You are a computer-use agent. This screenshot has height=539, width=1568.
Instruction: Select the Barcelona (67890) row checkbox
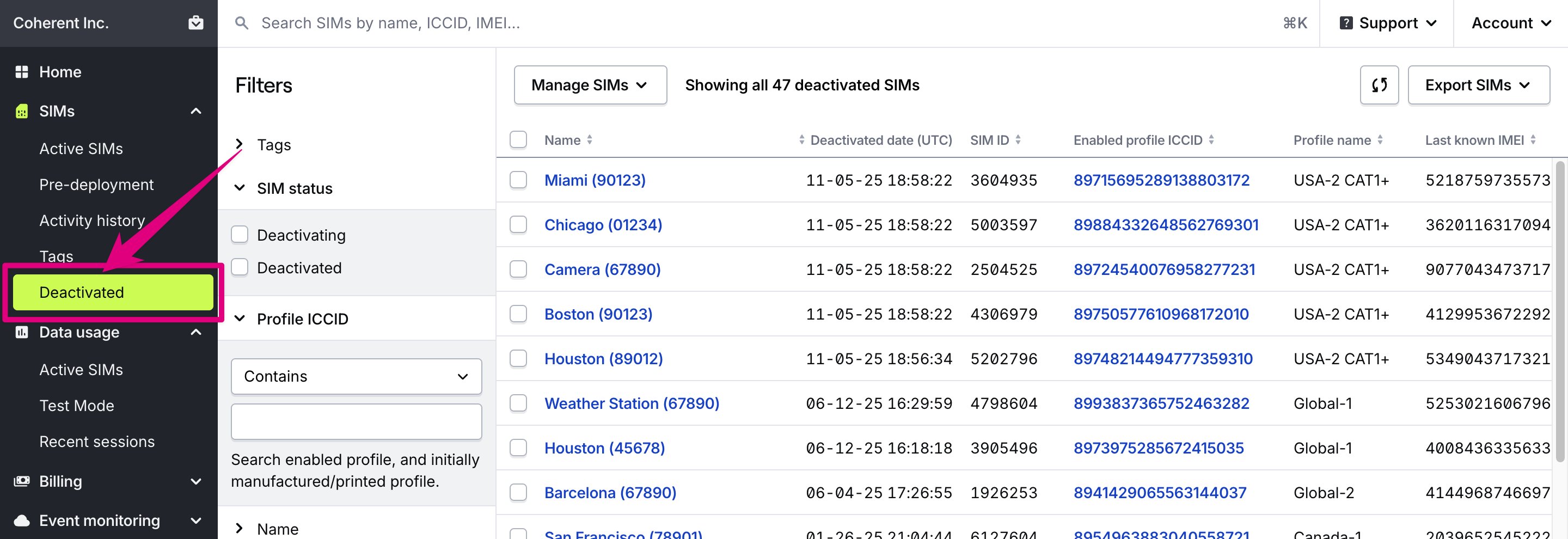(518, 492)
